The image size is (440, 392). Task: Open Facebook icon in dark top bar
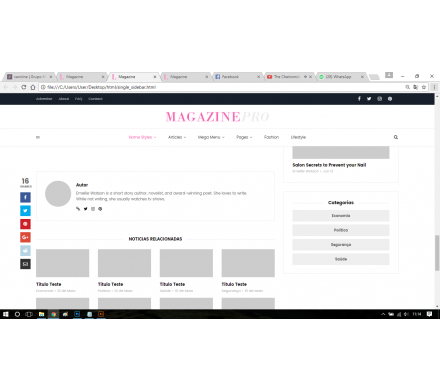tap(359, 99)
